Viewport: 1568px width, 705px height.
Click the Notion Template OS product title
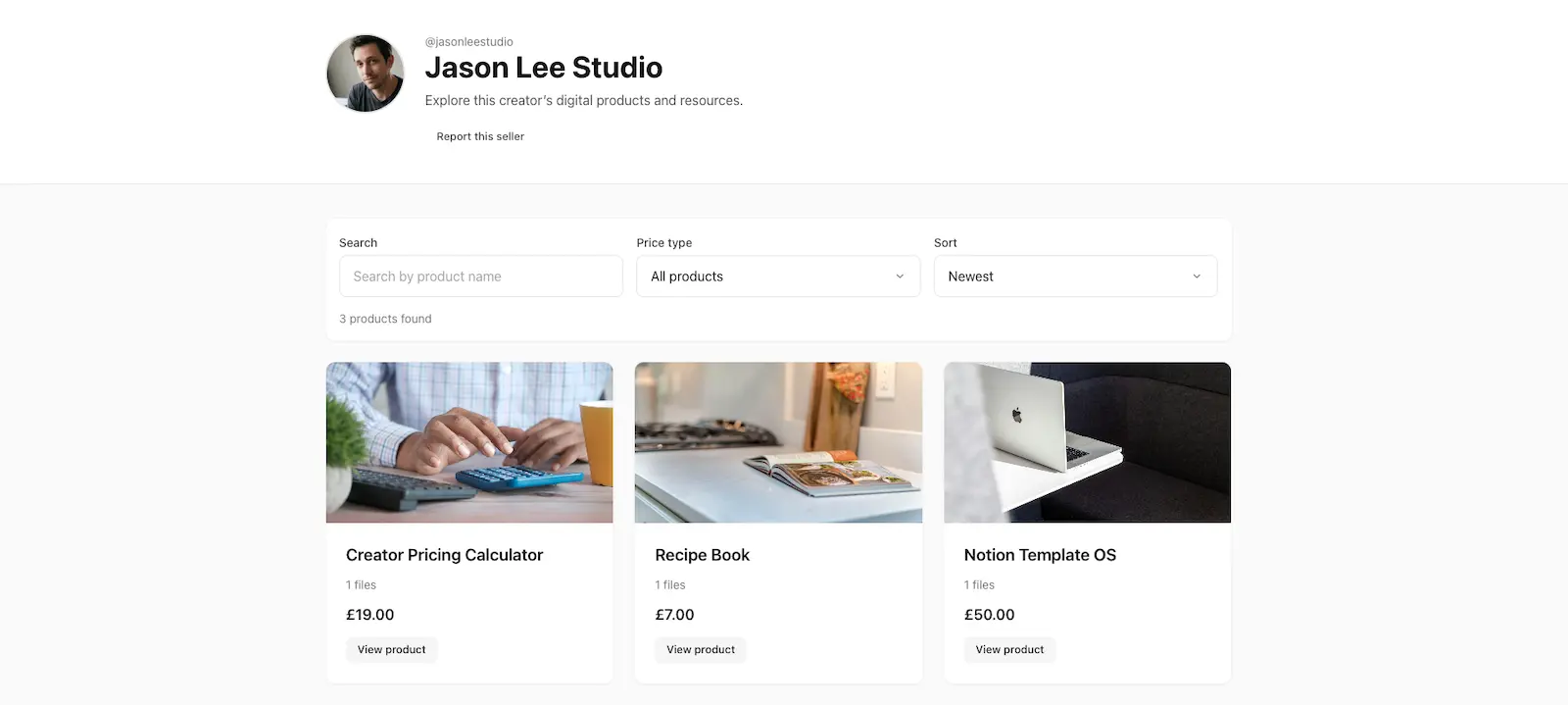(x=1040, y=554)
